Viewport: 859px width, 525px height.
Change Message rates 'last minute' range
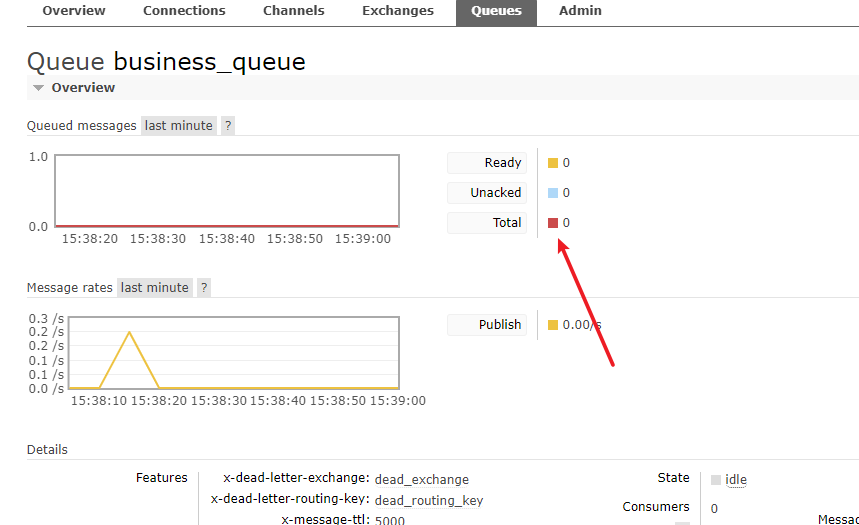coord(154,288)
